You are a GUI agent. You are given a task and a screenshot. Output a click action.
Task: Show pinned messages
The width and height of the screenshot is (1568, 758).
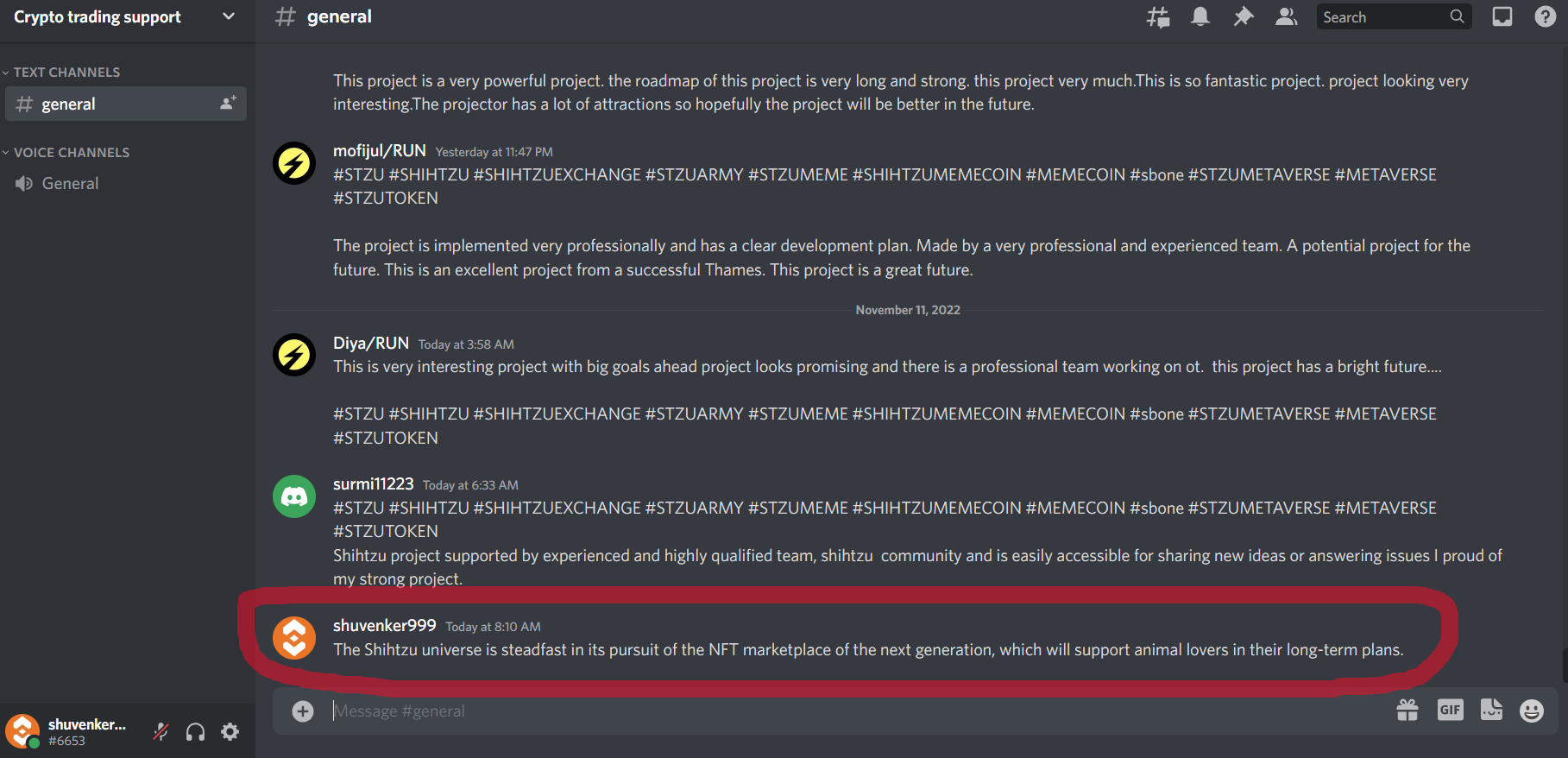click(1244, 16)
